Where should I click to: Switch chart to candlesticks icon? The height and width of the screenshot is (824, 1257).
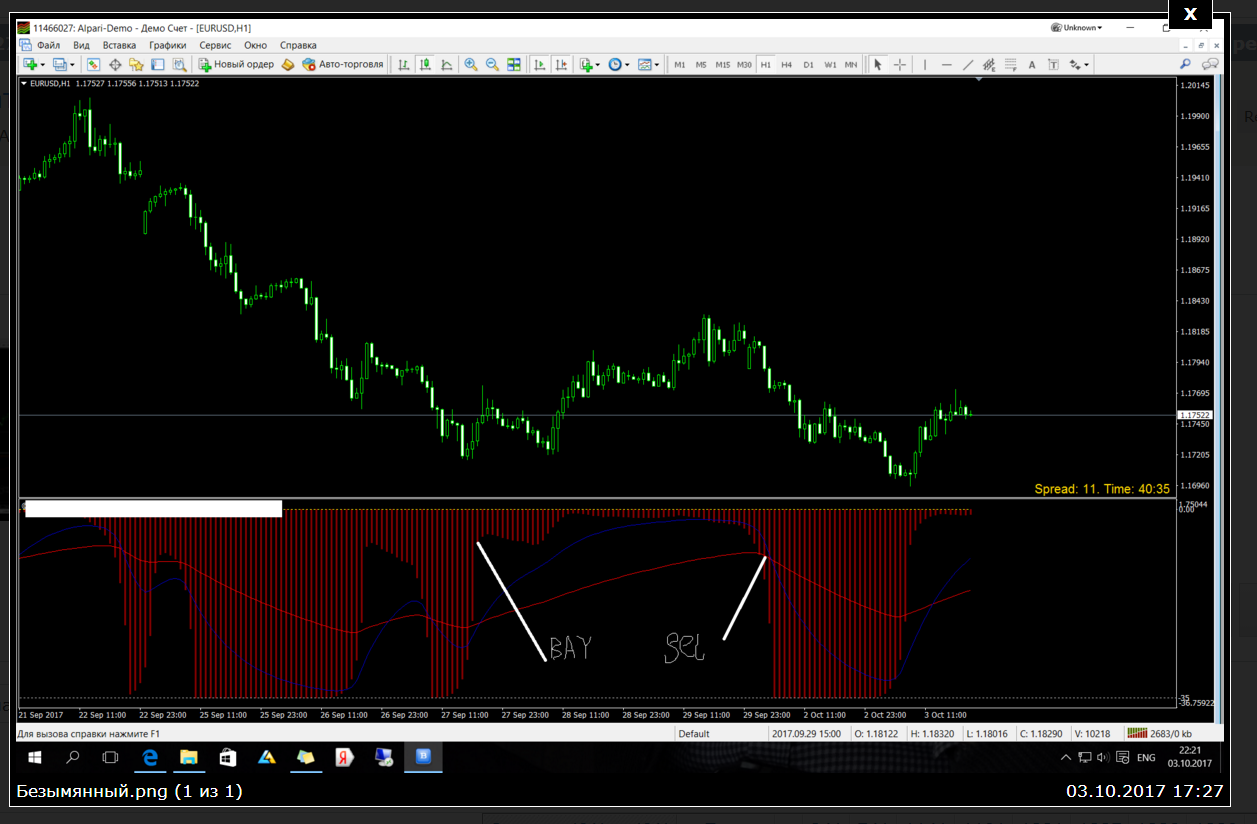point(425,64)
